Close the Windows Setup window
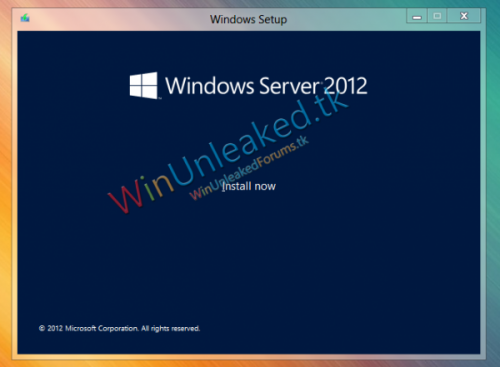The image size is (500, 367). pos(464,16)
